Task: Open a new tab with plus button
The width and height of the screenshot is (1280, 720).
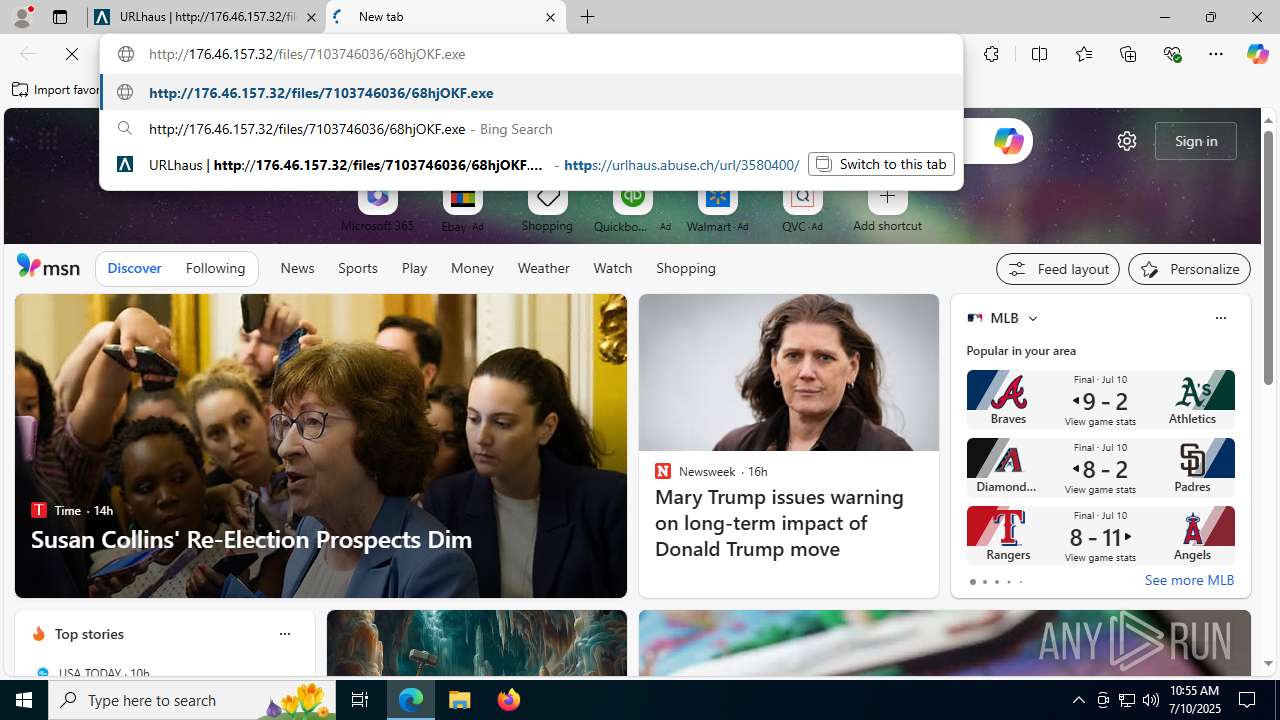Action: (587, 17)
